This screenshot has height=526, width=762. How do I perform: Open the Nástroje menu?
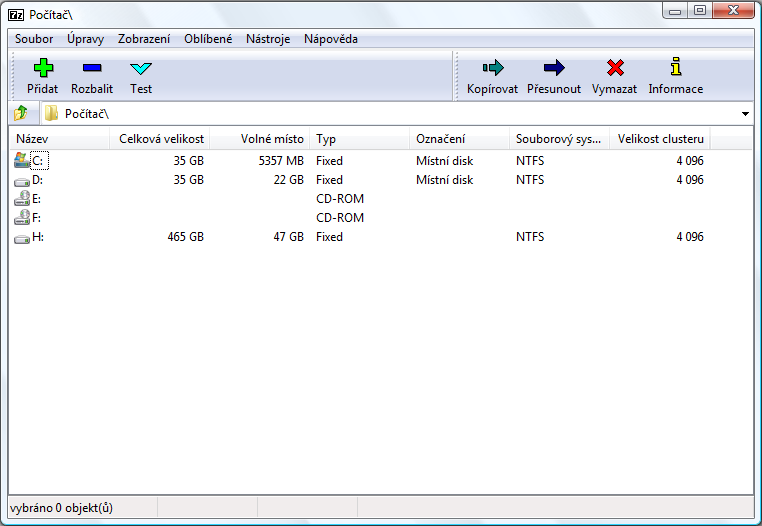(x=268, y=39)
